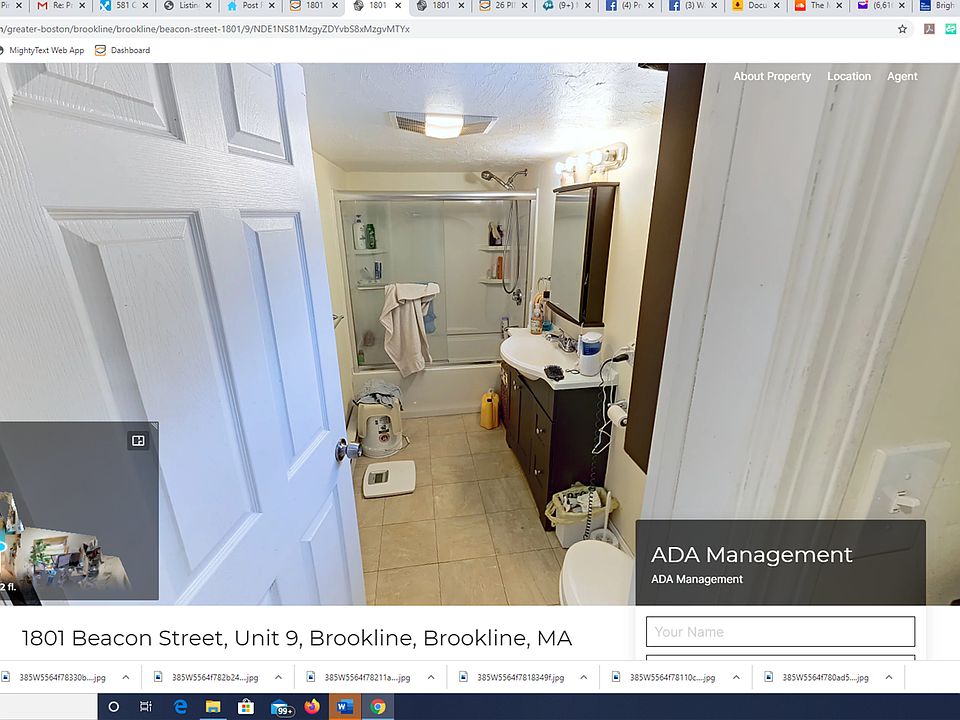This screenshot has width=960, height=720.
Task: Close the Gmail 'Re: Pr' tab
Action: tap(82, 6)
